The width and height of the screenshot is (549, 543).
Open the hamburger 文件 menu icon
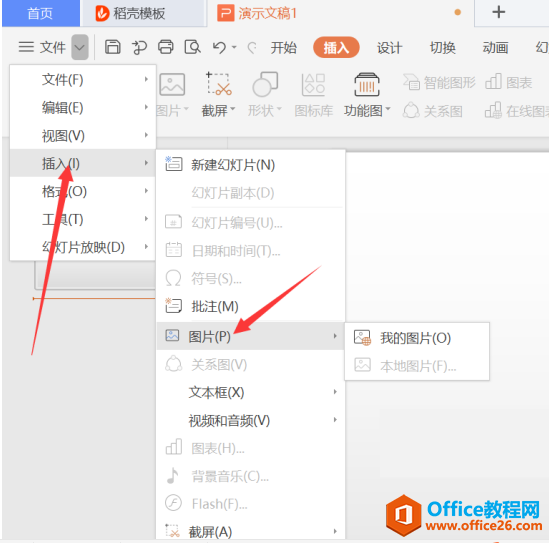[26, 47]
